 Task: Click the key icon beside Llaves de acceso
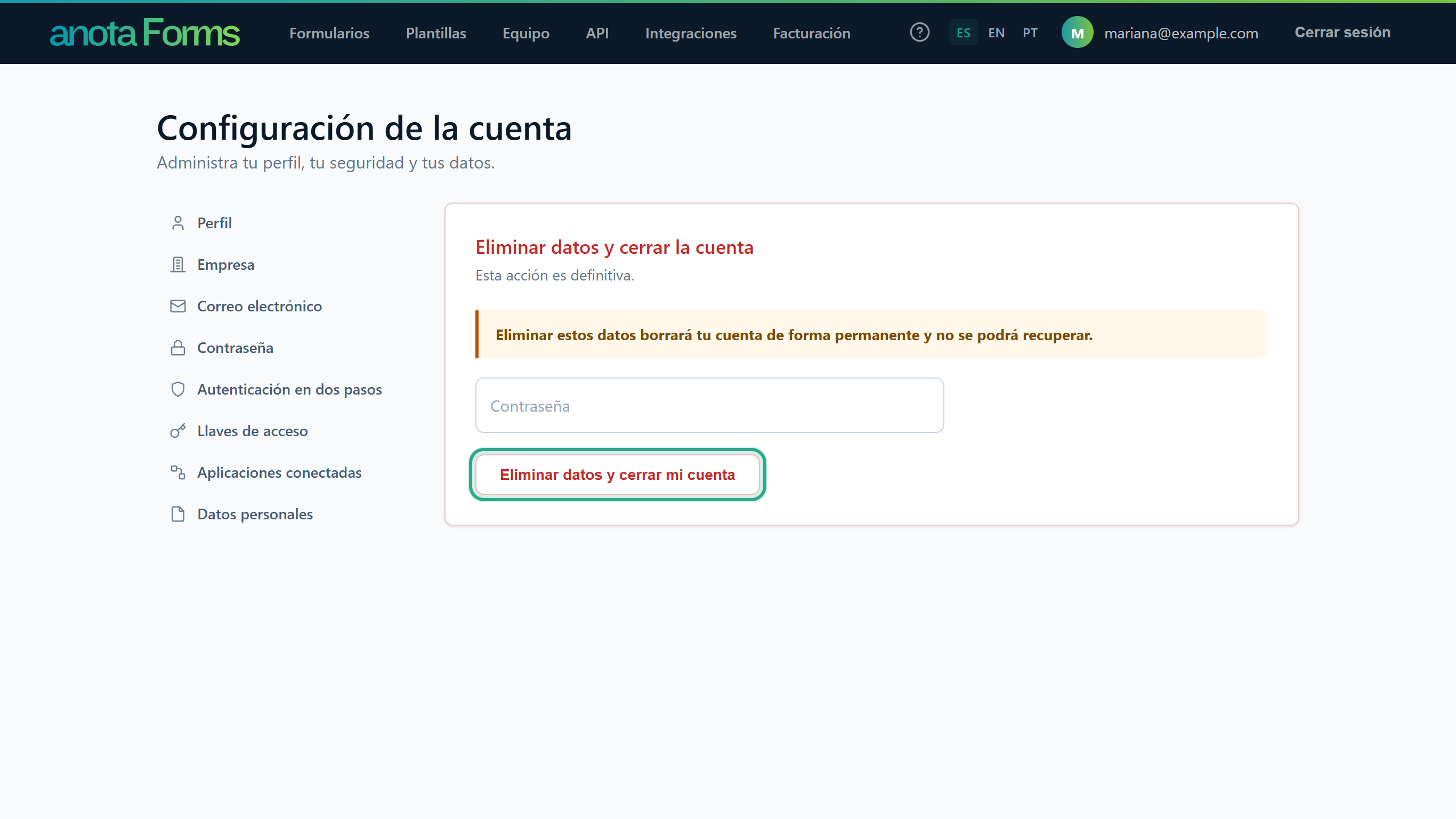tap(178, 431)
